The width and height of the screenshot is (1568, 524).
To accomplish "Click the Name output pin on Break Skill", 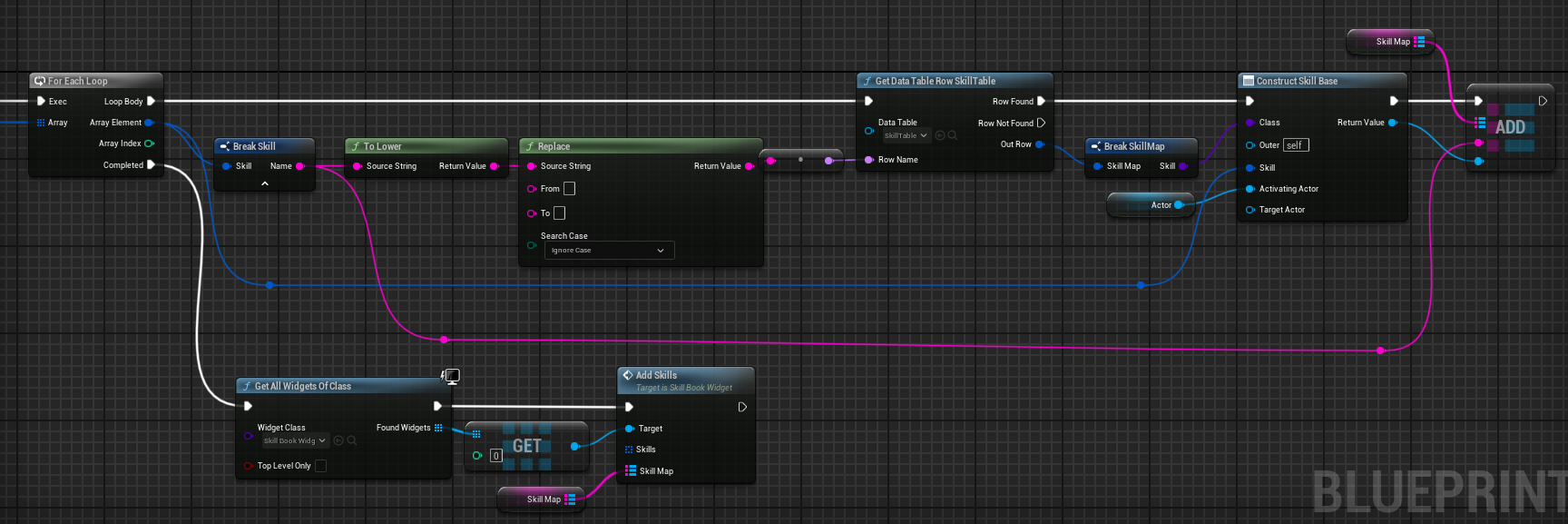I will [299, 166].
